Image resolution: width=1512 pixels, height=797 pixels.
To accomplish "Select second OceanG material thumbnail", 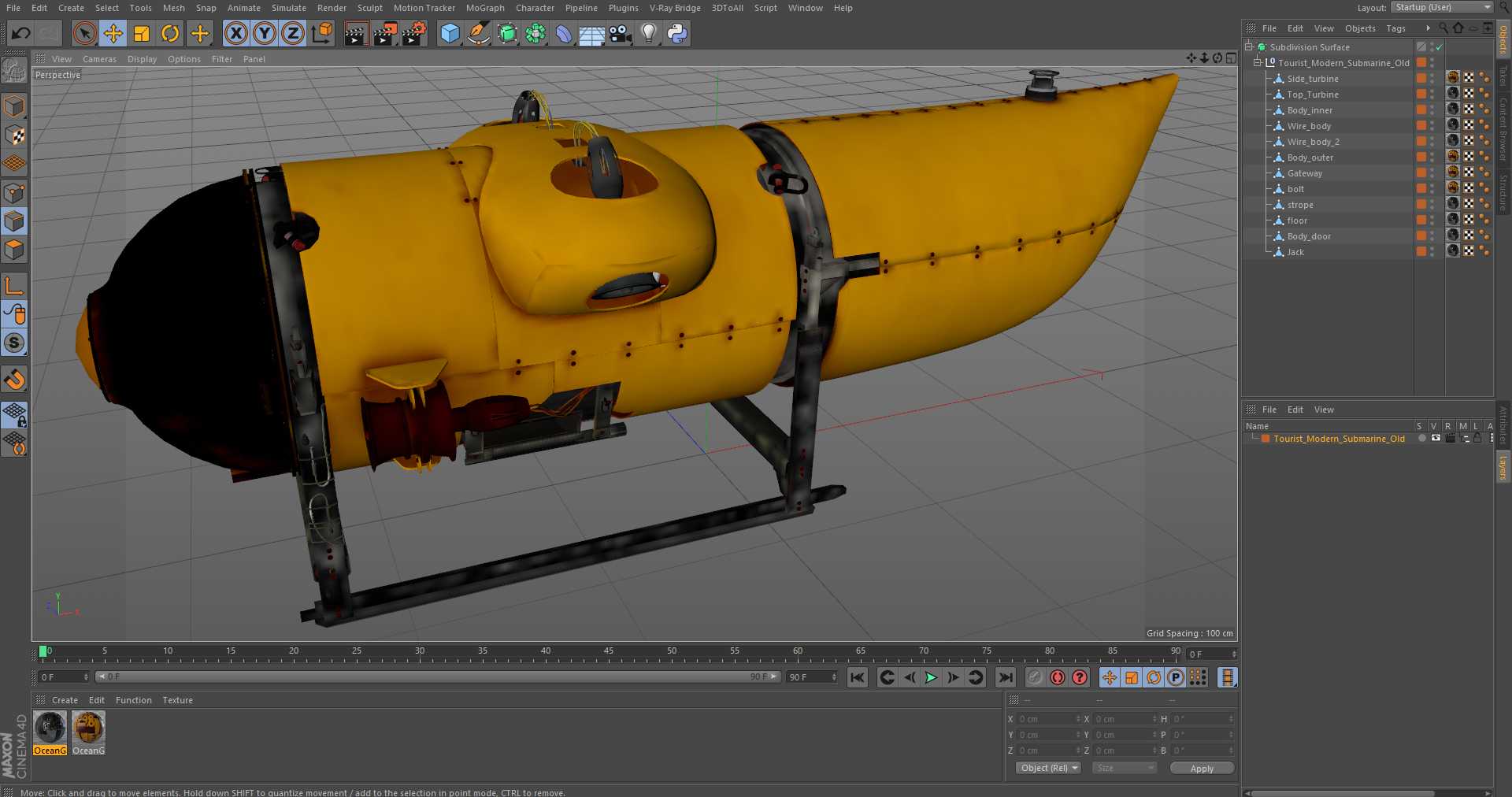I will click(88, 728).
